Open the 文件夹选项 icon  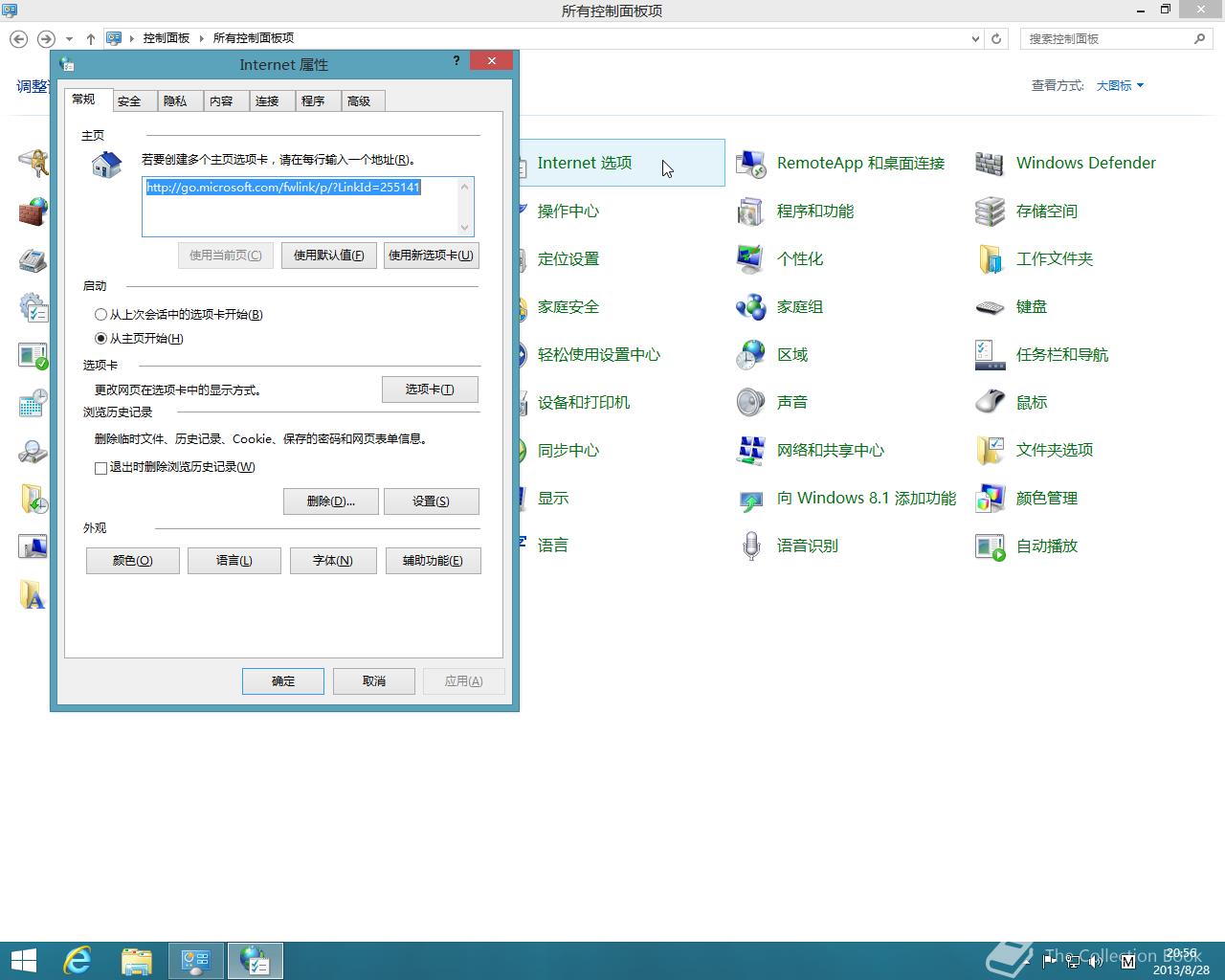[x=990, y=451]
